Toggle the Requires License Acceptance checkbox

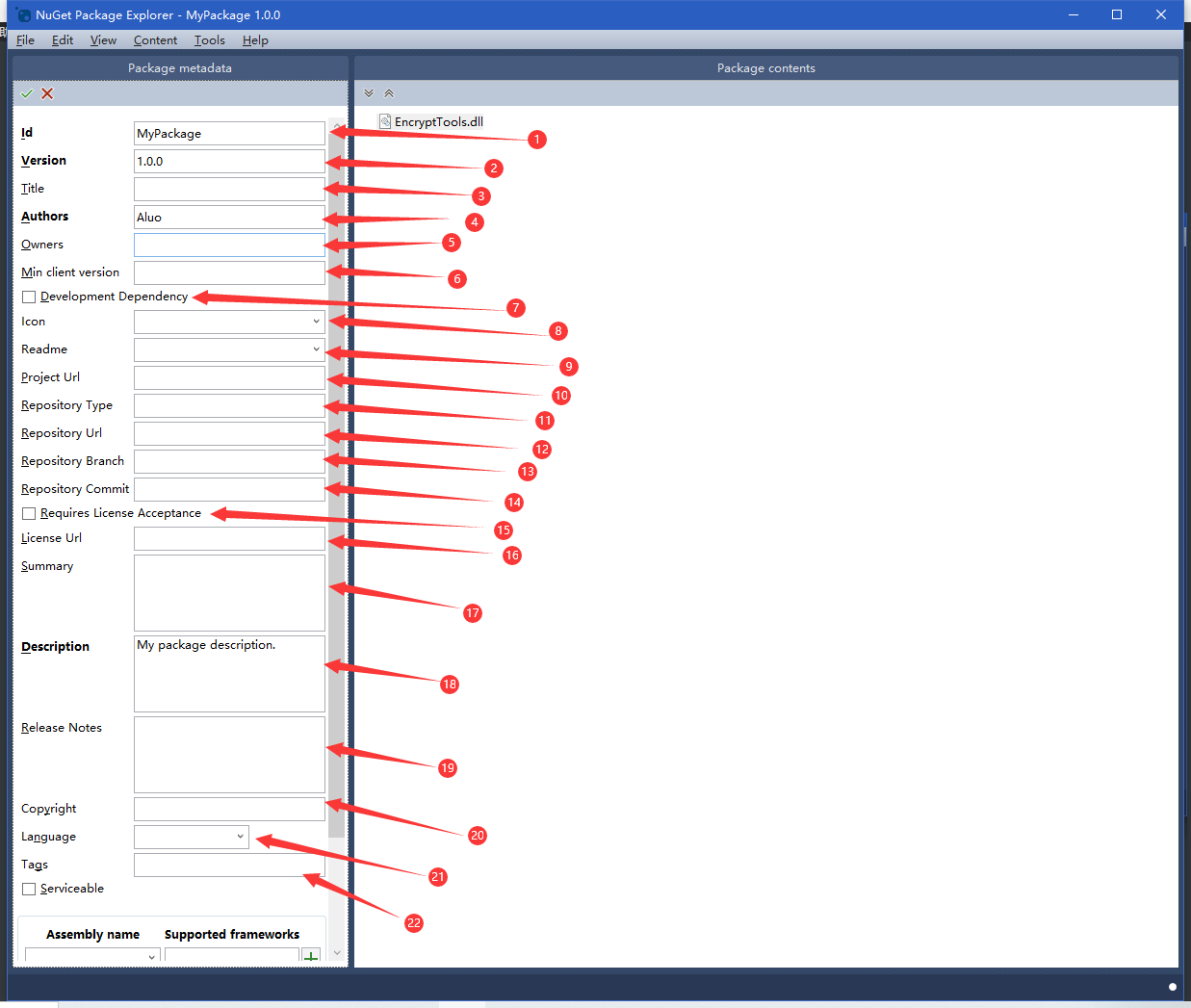click(29, 513)
